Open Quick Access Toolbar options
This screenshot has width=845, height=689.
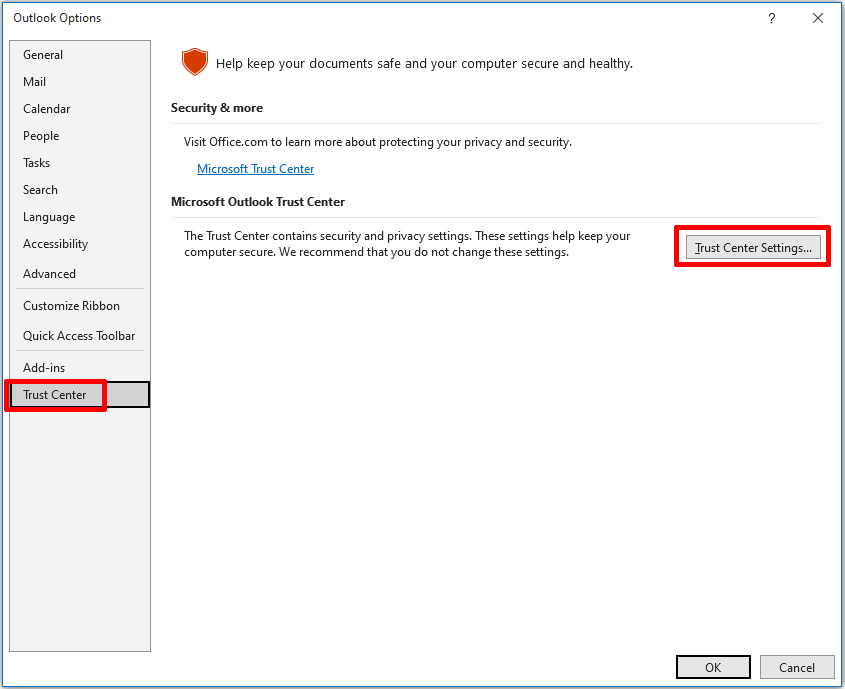[79, 336]
